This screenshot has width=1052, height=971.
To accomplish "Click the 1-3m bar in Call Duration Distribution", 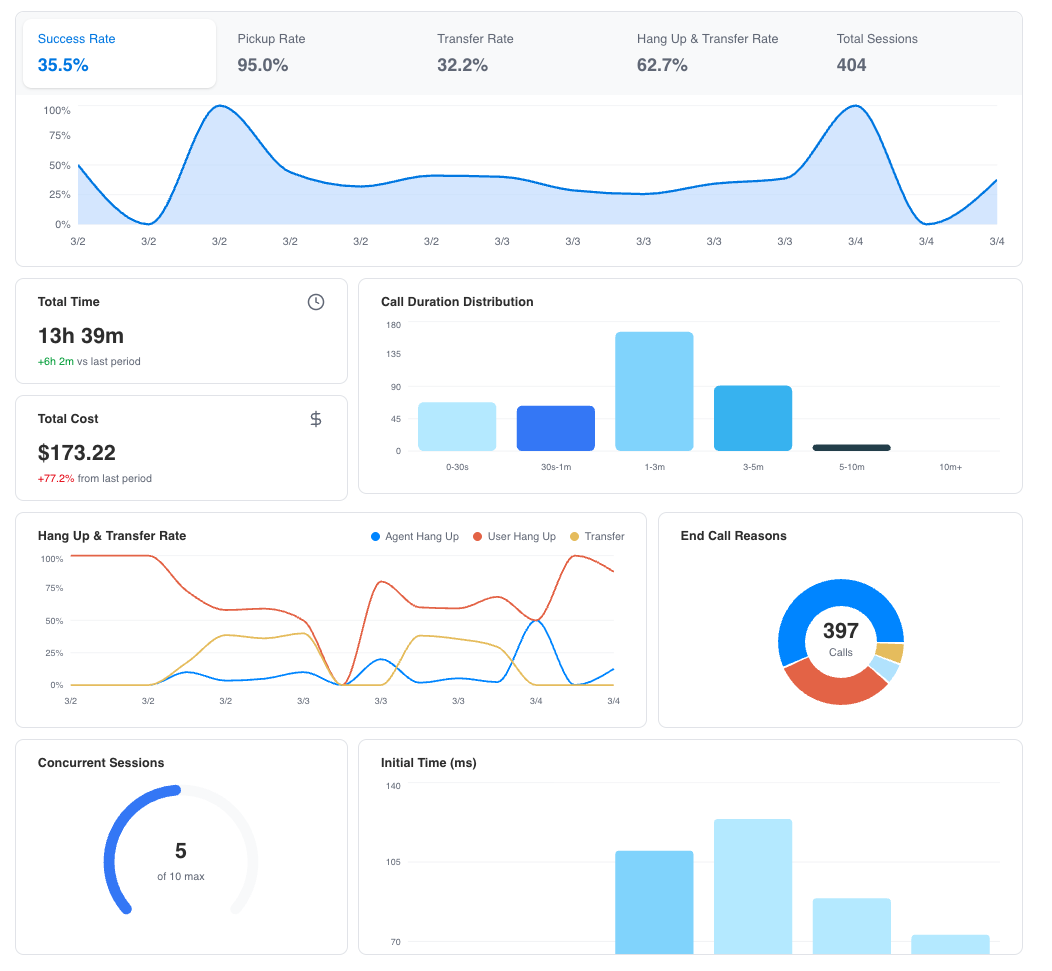I will (x=654, y=390).
